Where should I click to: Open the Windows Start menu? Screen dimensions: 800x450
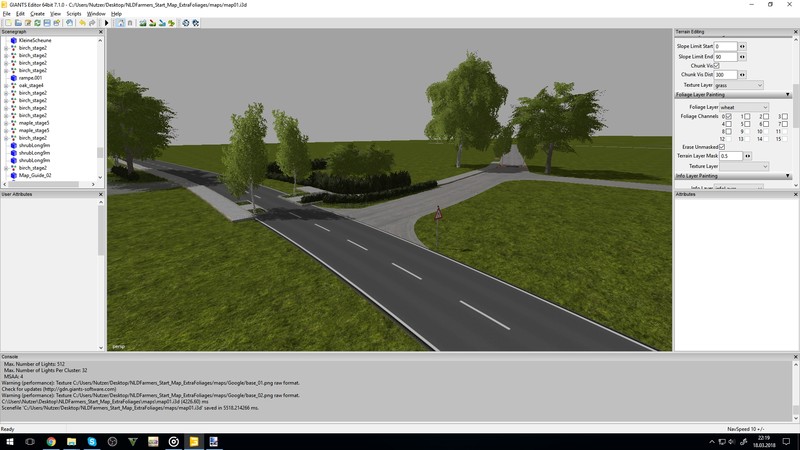coord(10,441)
